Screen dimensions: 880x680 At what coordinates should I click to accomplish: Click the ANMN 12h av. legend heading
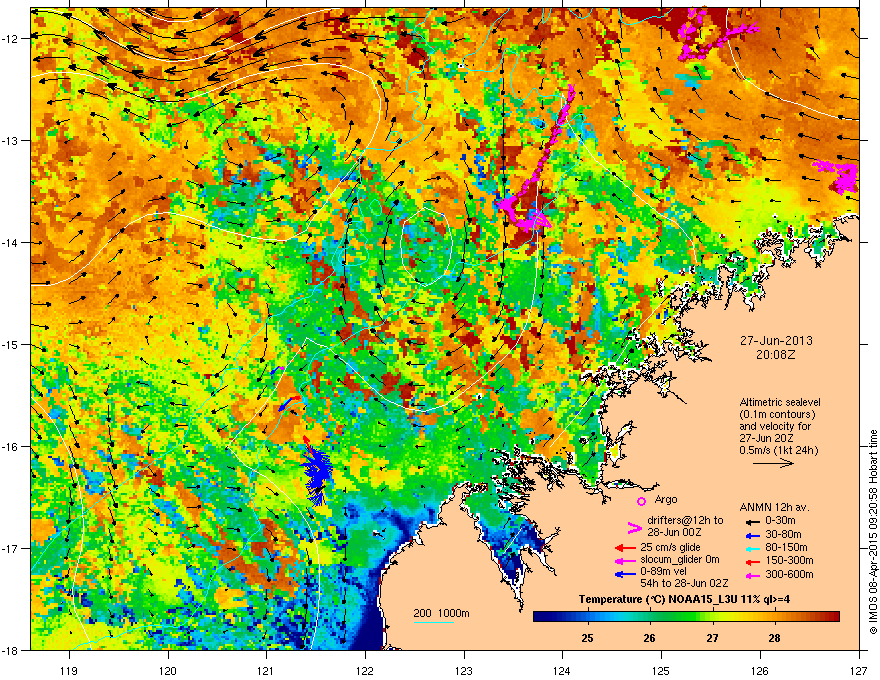(774, 507)
